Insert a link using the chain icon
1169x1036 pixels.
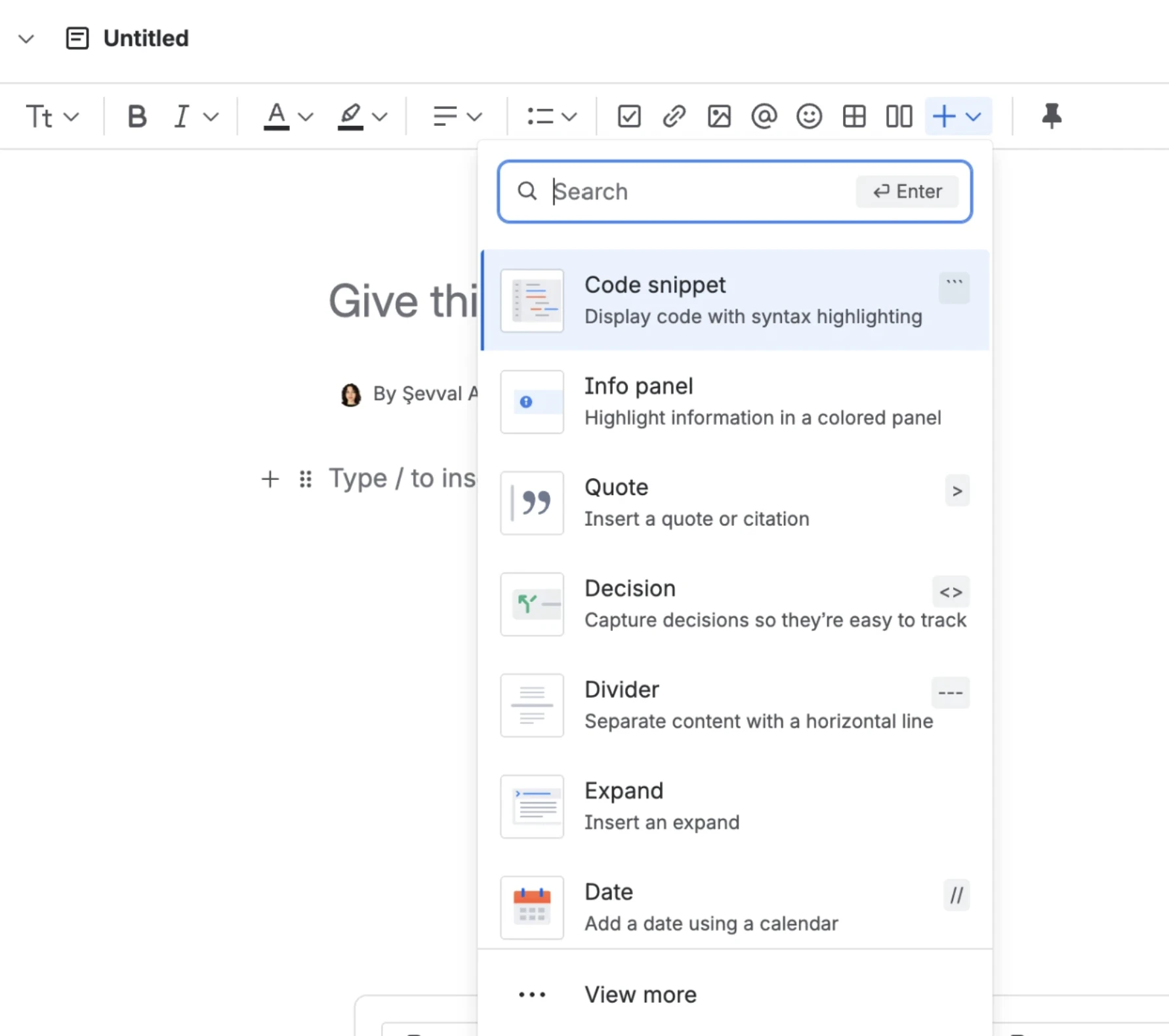click(674, 117)
